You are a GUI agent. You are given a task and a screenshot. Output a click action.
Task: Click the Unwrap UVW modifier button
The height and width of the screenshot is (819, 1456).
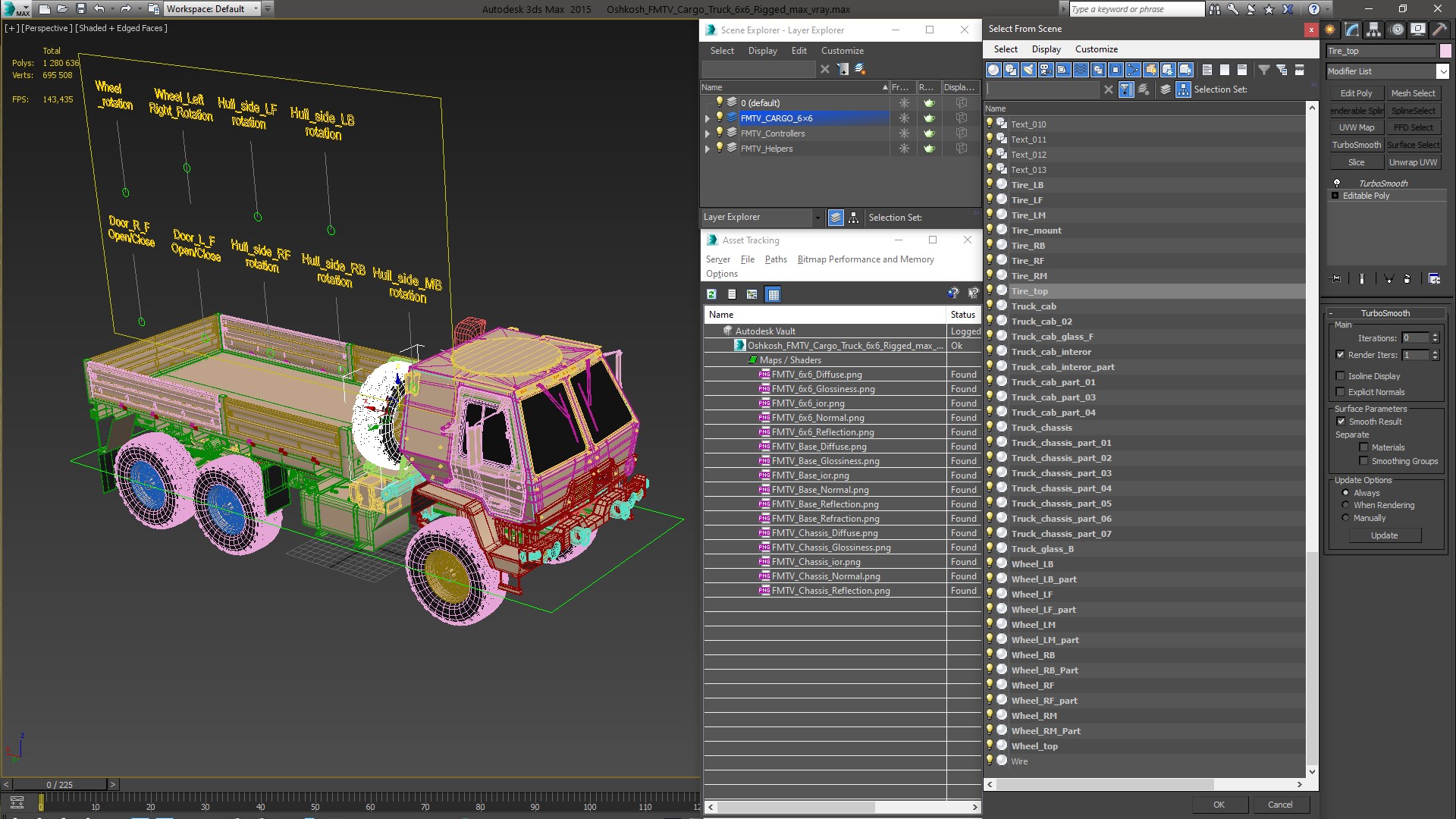[1413, 162]
